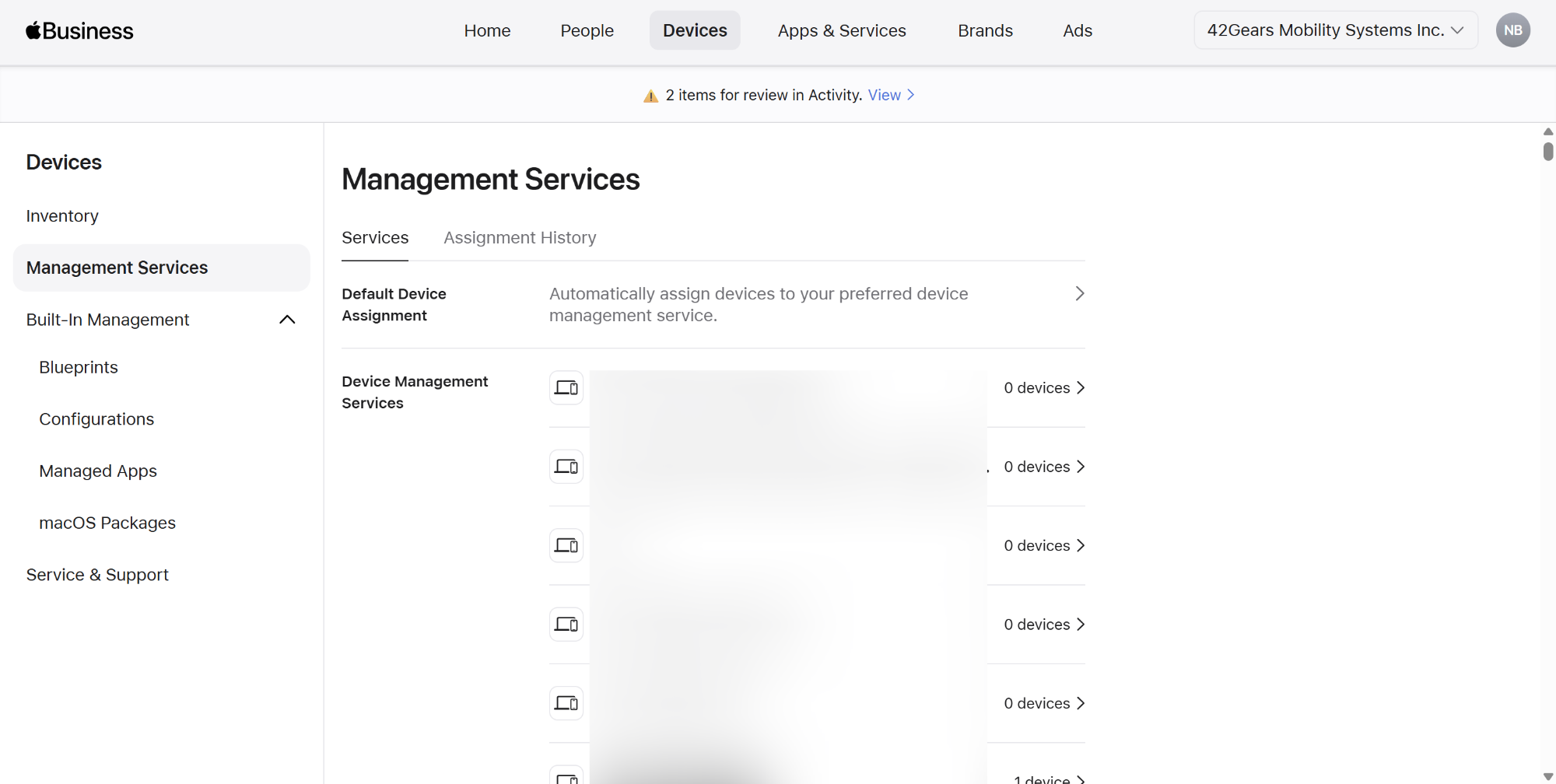Viewport: 1556px width, 784px height.
Task: Go to the Home tab
Action: (487, 30)
